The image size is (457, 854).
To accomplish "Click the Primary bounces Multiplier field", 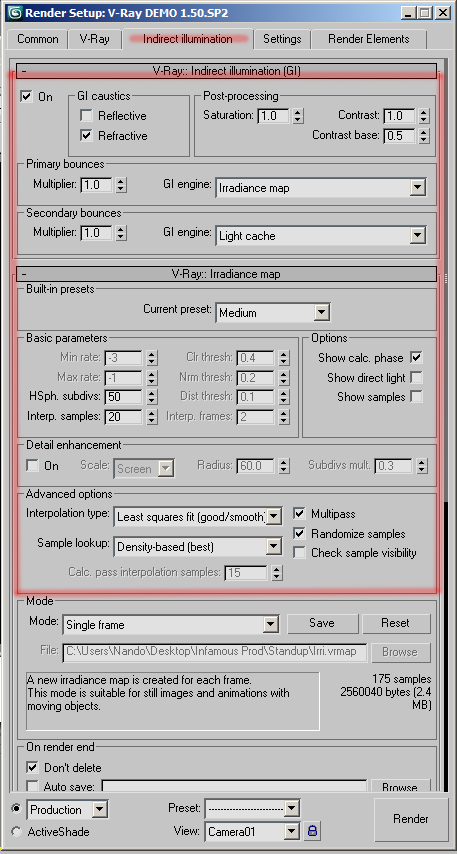I will [96, 185].
